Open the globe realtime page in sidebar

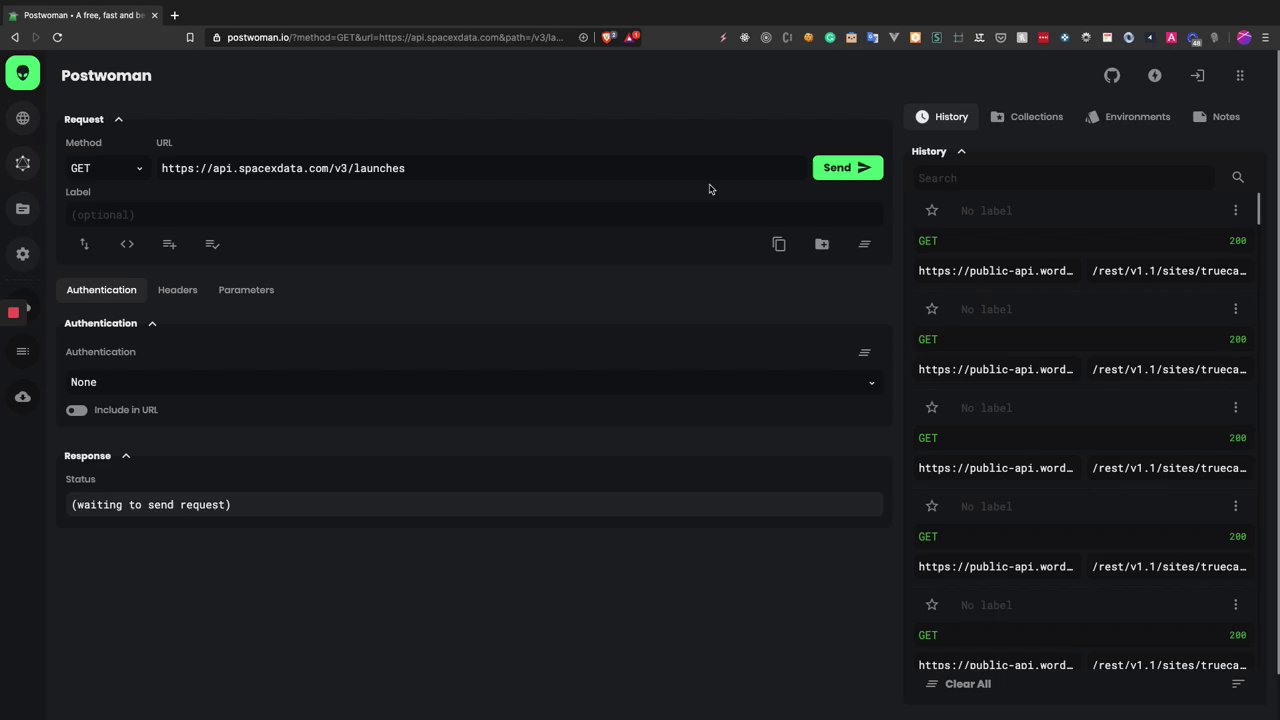pyautogui.click(x=22, y=118)
